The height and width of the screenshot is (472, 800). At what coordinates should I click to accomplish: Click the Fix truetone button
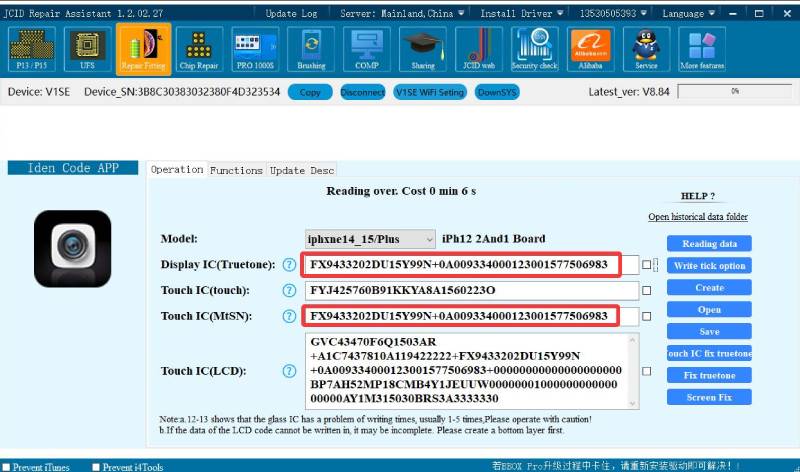[709, 375]
